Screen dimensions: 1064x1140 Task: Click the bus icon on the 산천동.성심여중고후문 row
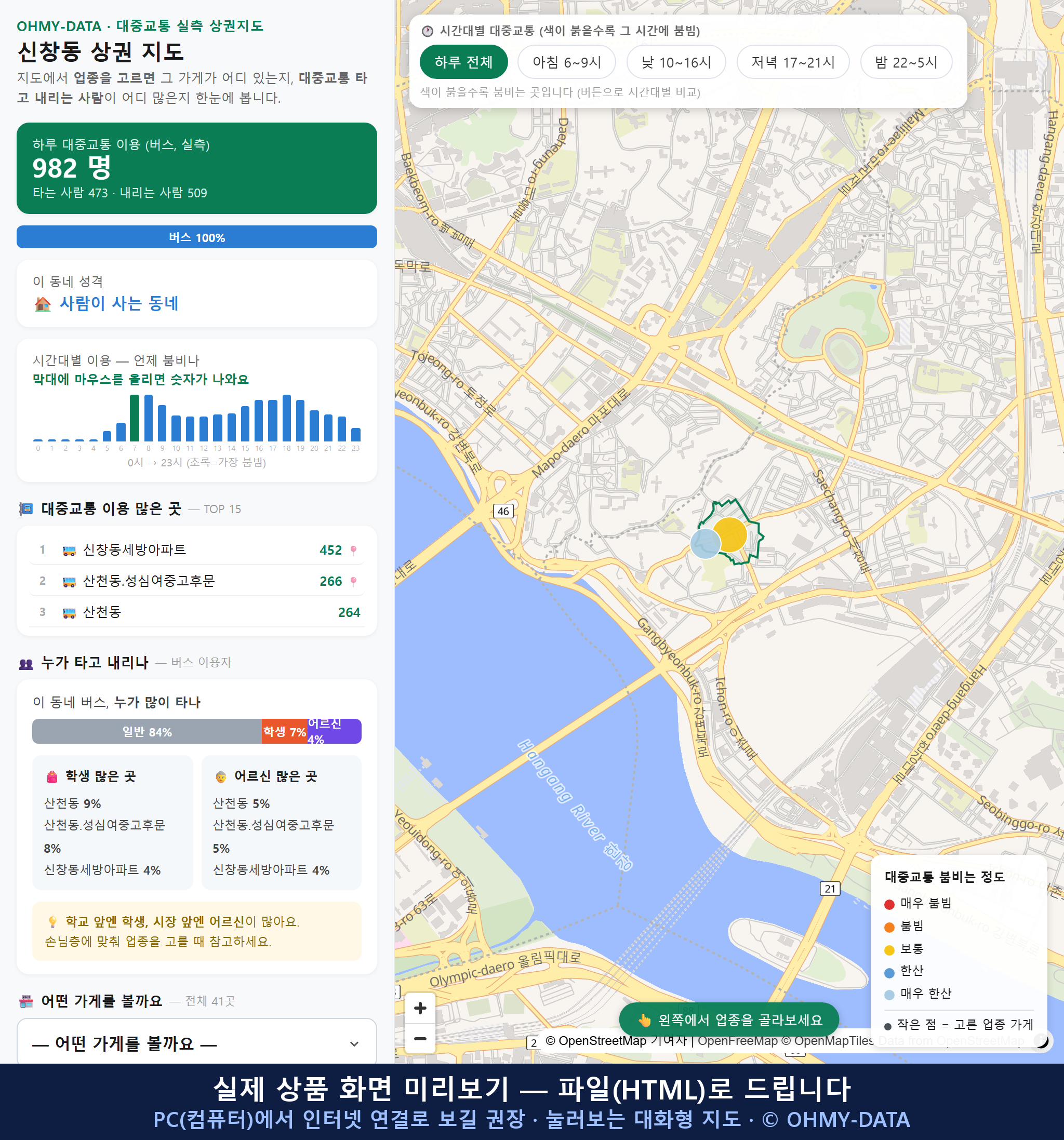coord(69,582)
